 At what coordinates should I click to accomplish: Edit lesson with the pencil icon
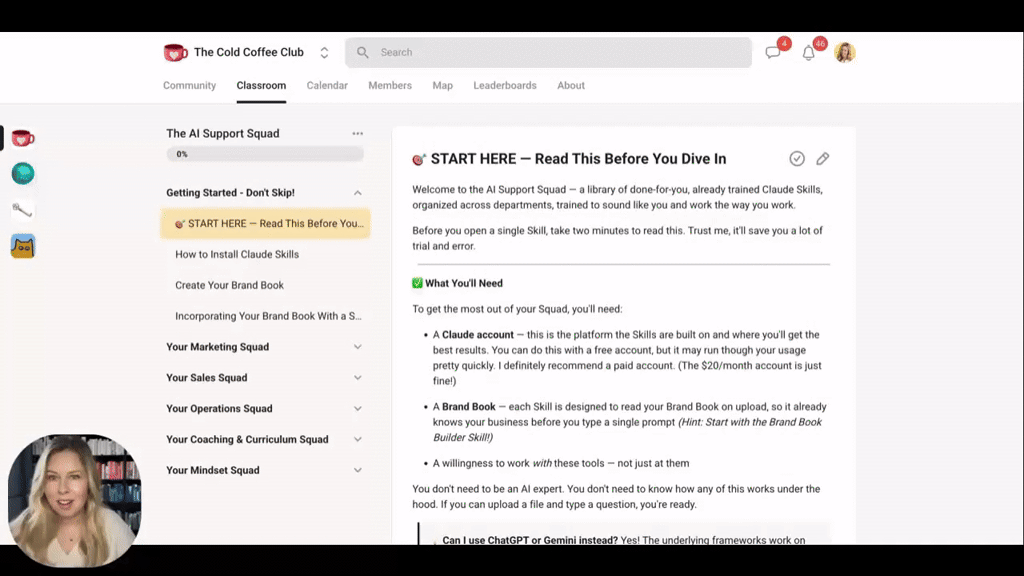(x=823, y=159)
